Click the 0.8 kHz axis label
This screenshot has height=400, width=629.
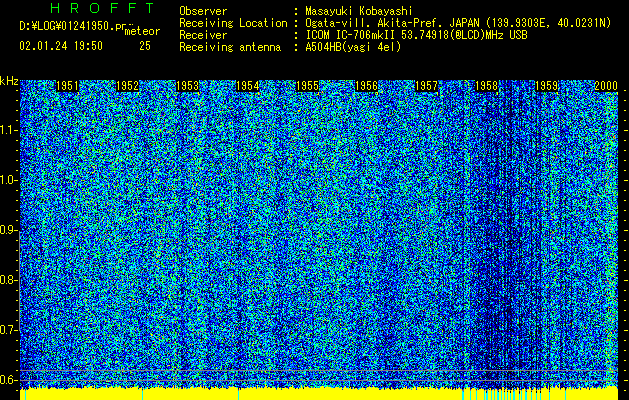click(9, 280)
